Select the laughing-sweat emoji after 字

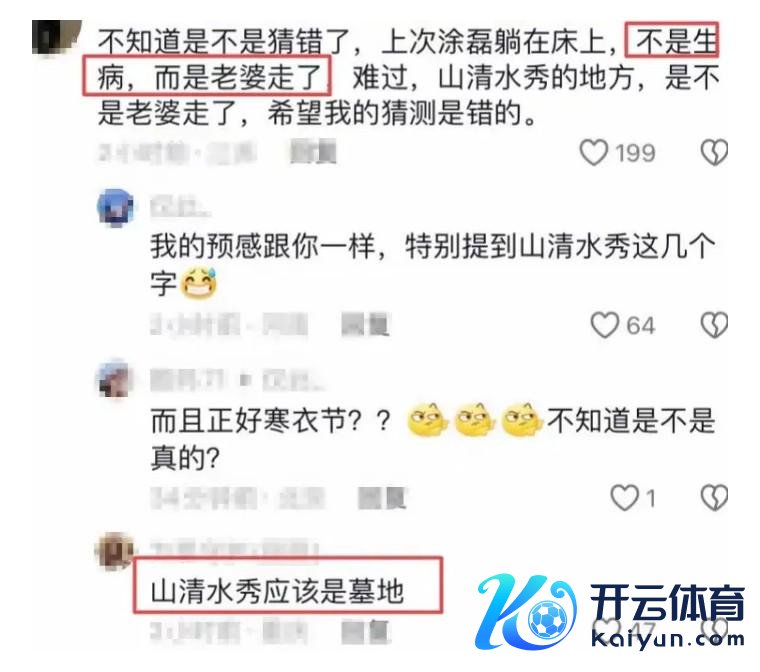pyautogui.click(x=198, y=283)
